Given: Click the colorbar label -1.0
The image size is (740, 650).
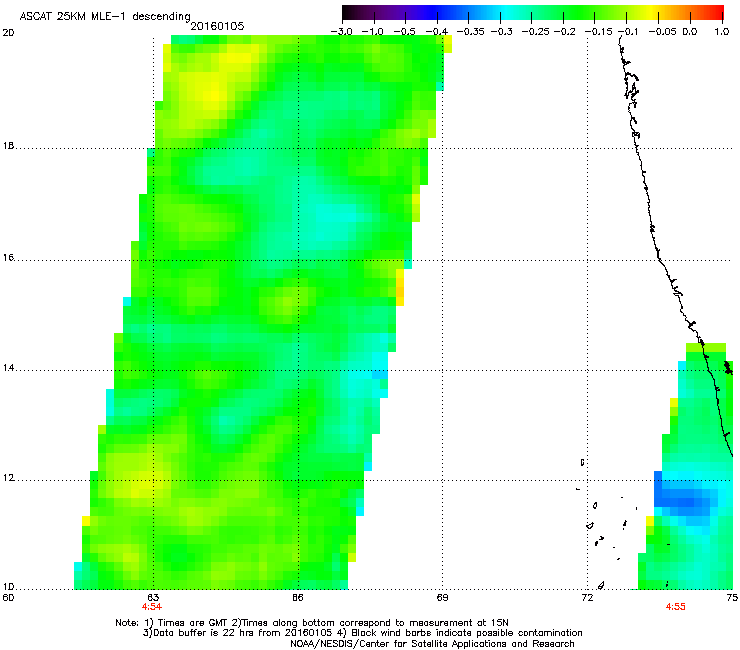Looking at the screenshot, I should (373, 32).
